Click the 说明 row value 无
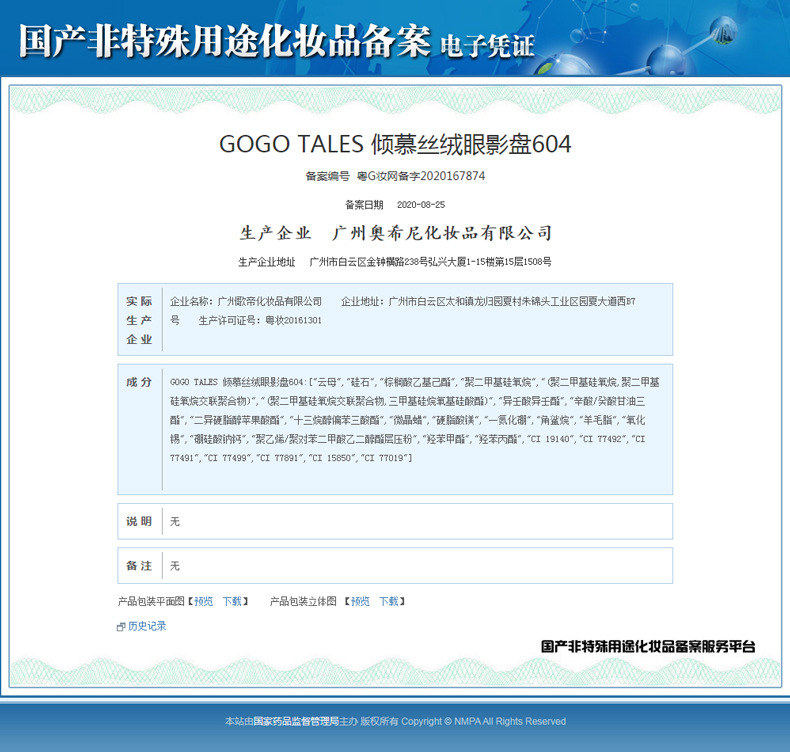Image resolution: width=790 pixels, height=752 pixels. pyautogui.click(x=175, y=522)
